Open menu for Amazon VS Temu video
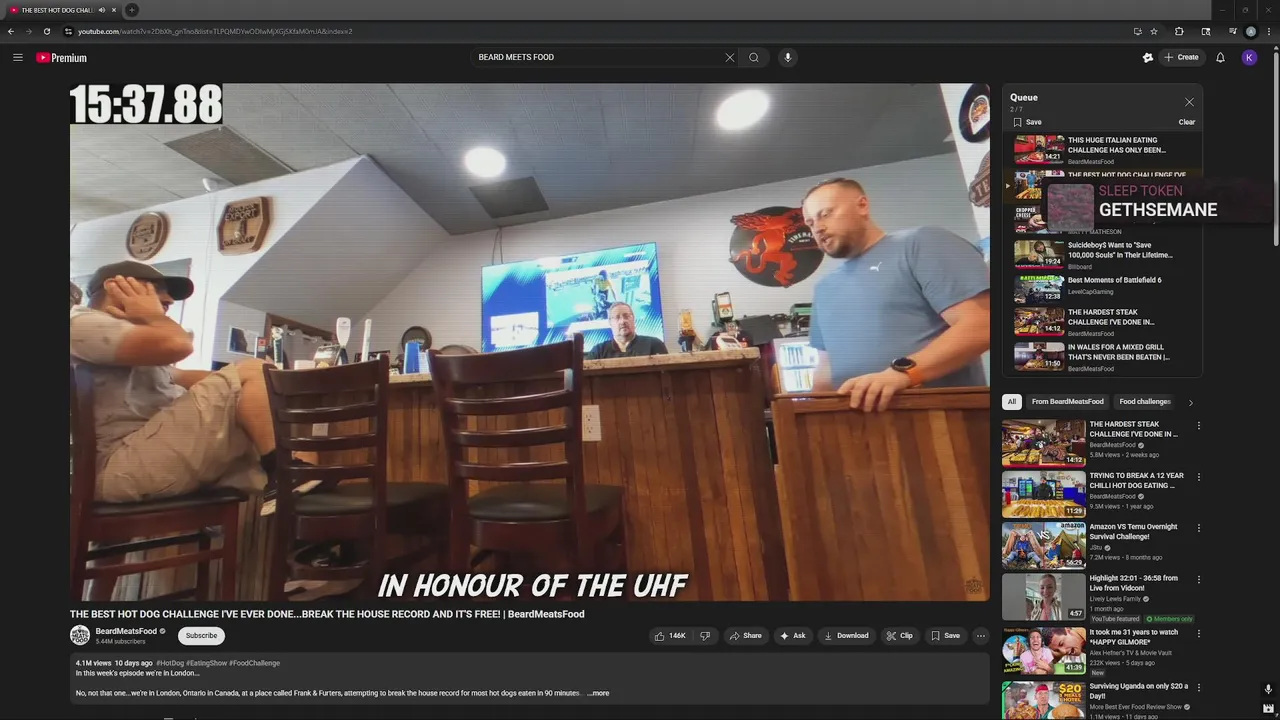The width and height of the screenshot is (1280, 720). coord(1198,528)
